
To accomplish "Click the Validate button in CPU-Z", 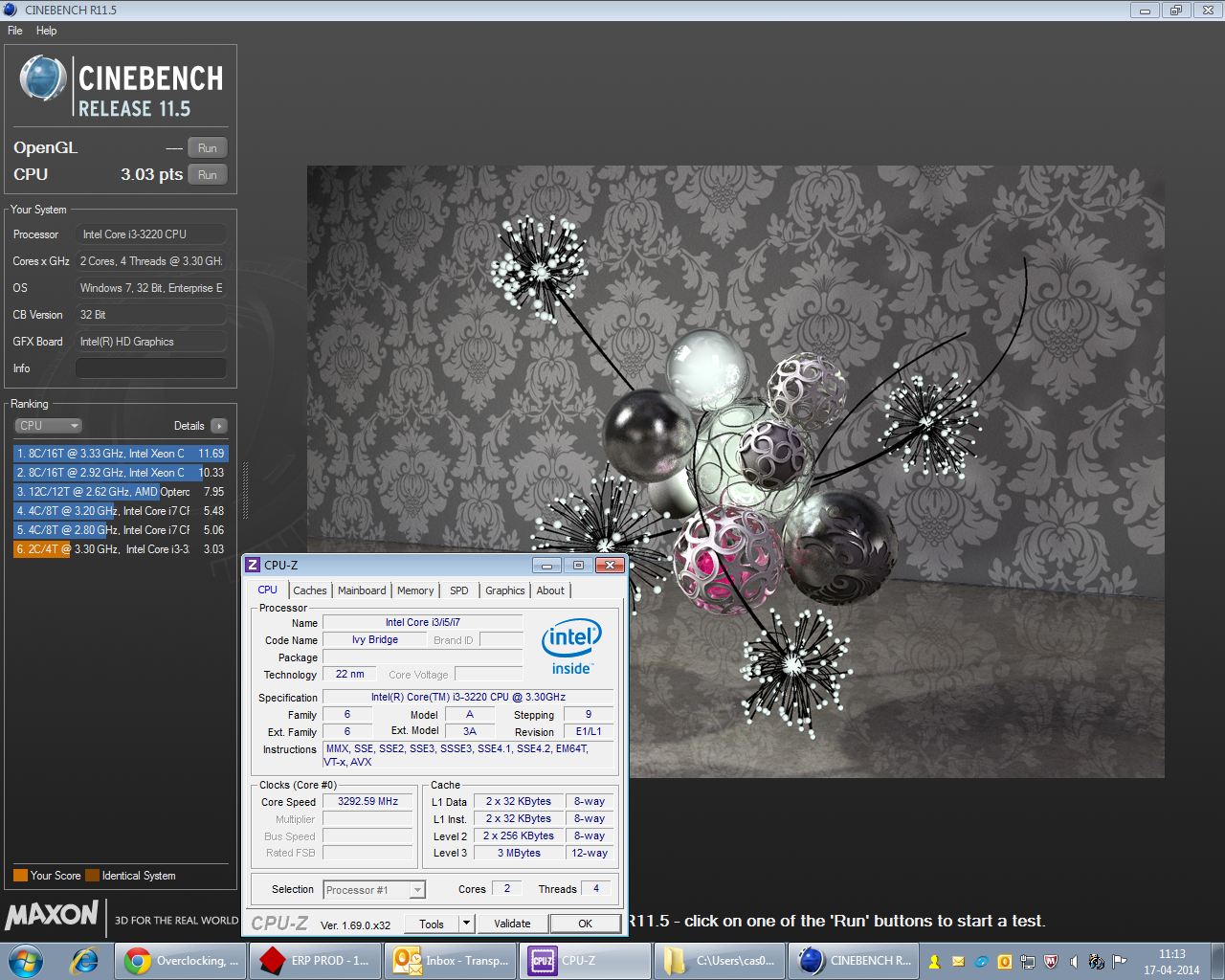I will tap(512, 924).
